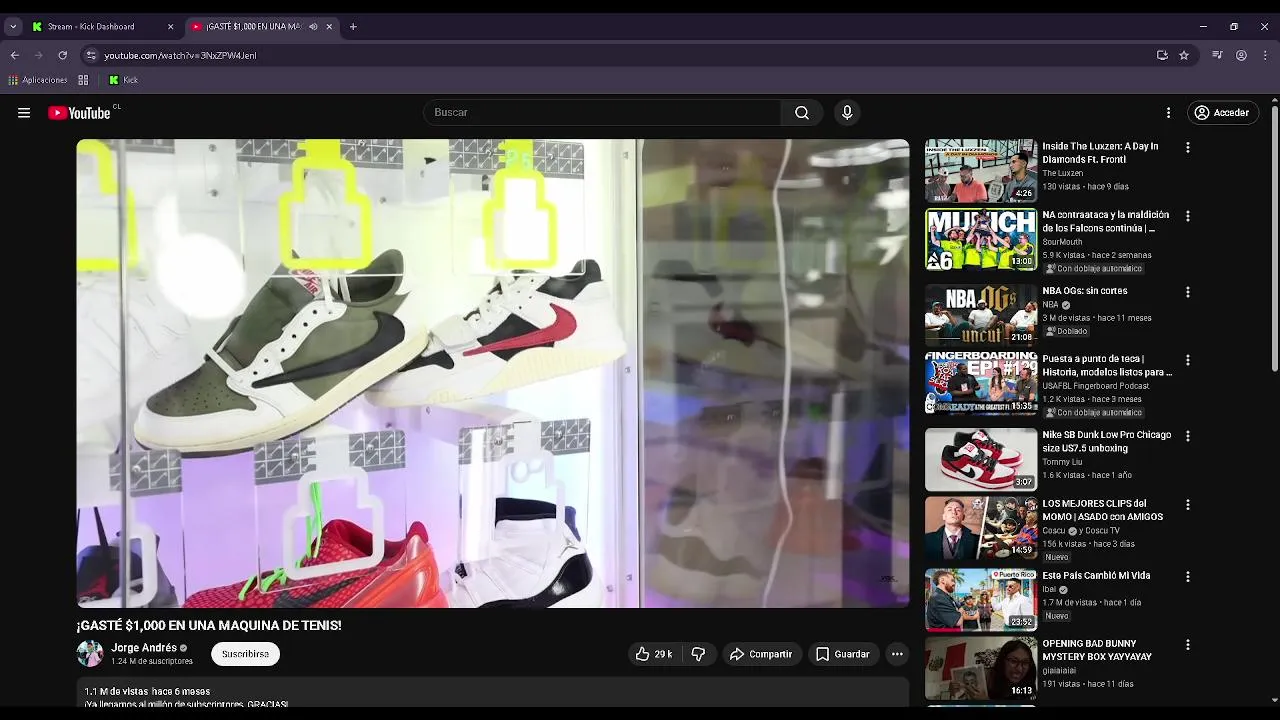Go forward in browser history
The width and height of the screenshot is (1280, 720).
(38, 55)
